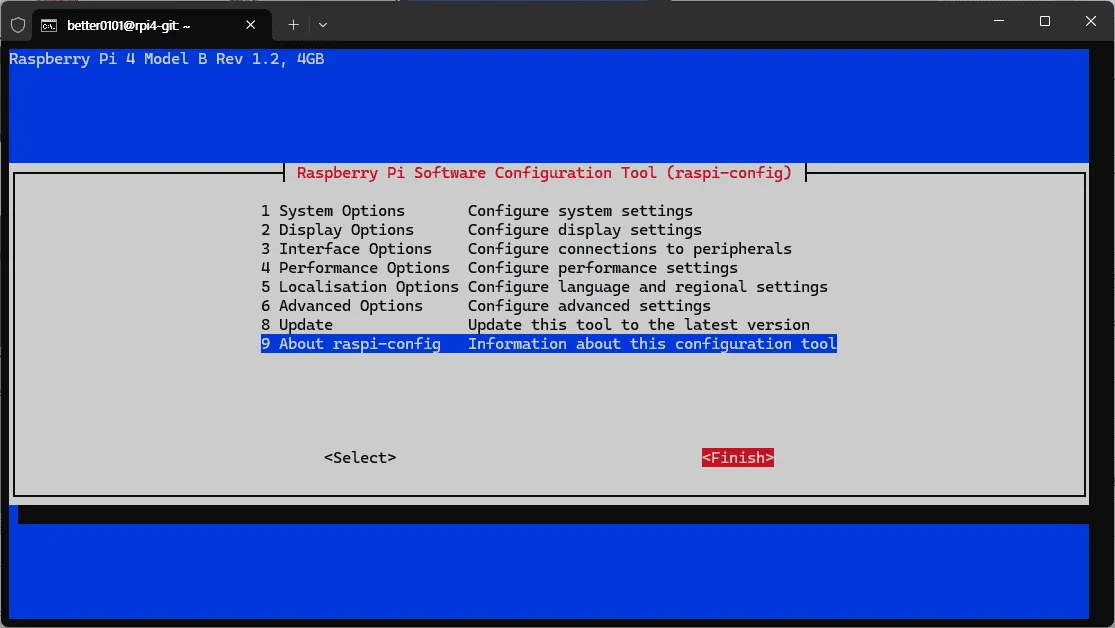Click the 'Raspberry Pi 4 Model B Rev 1.2, 4GB' header
The image size is (1115, 628).
pos(166,59)
